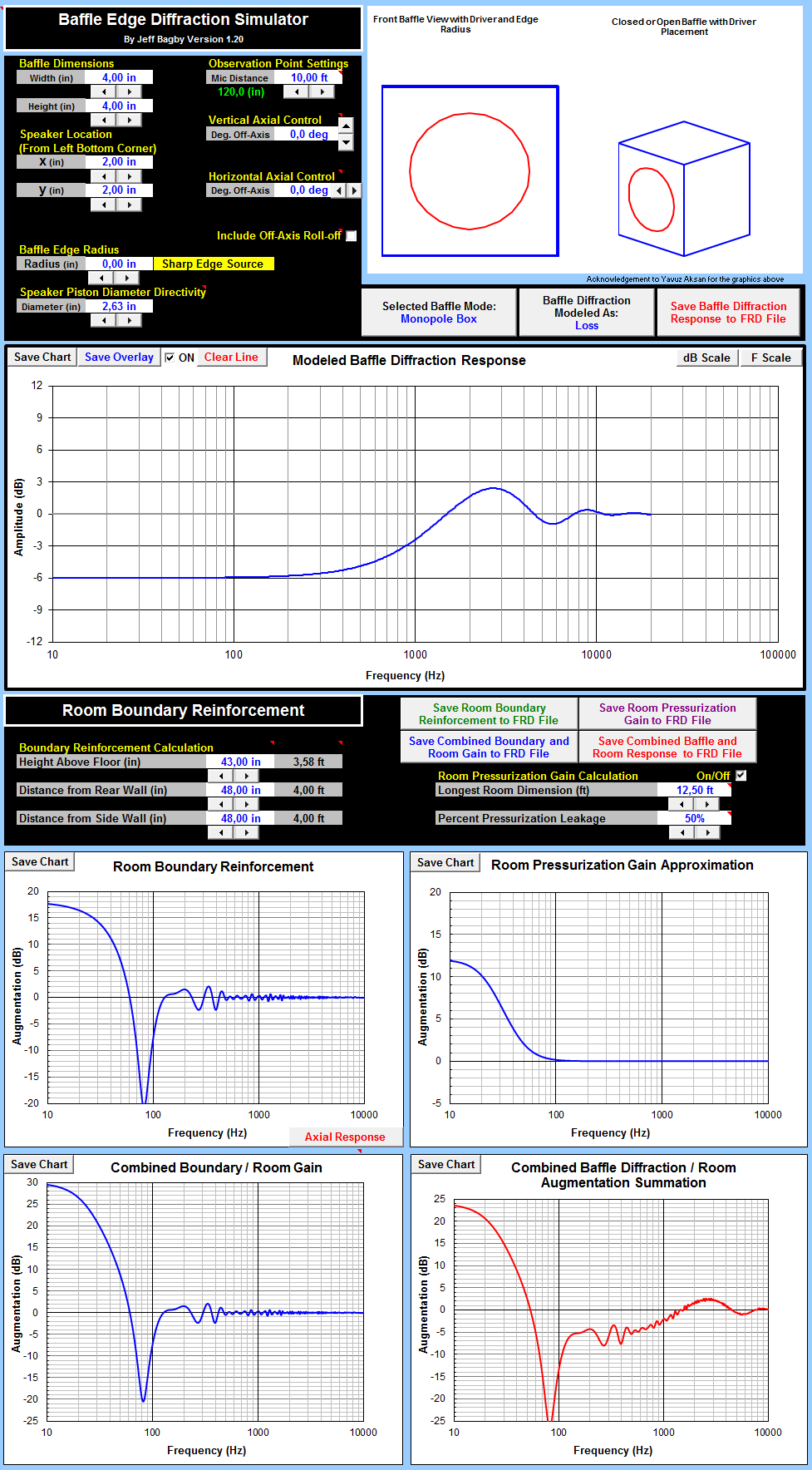Increase horizontal off-axis degrees with right arrow
This screenshot has width=812, height=1470.
[354, 190]
